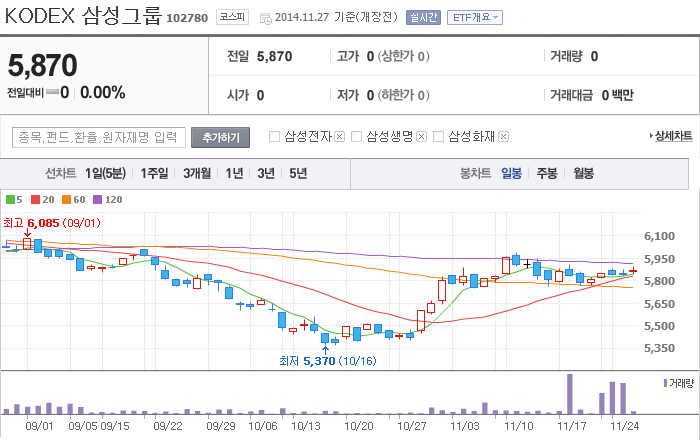Click the tallest volume bar near 11/17
Image resolution: width=700 pixels, height=440 pixels.
coord(570,394)
